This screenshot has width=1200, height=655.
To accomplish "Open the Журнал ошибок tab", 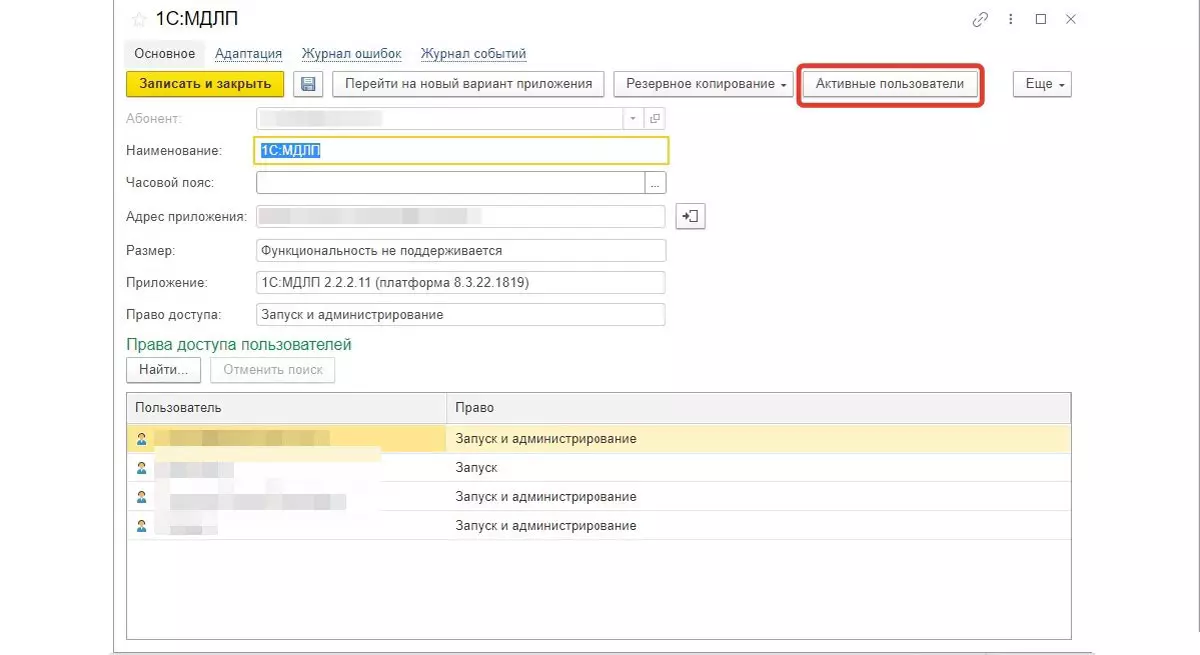I will (x=351, y=54).
